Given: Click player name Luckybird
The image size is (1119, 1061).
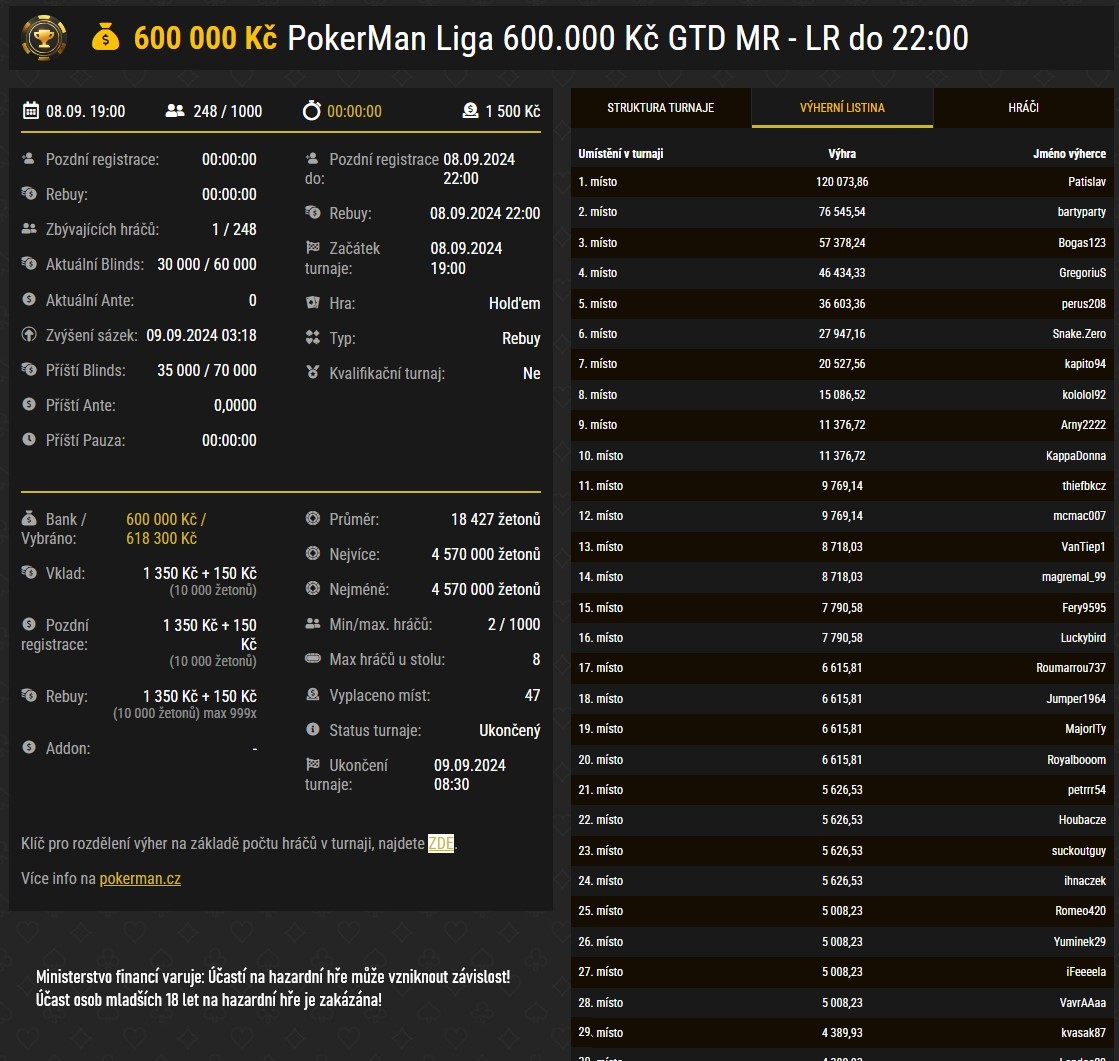Looking at the screenshot, I should (x=1083, y=638).
